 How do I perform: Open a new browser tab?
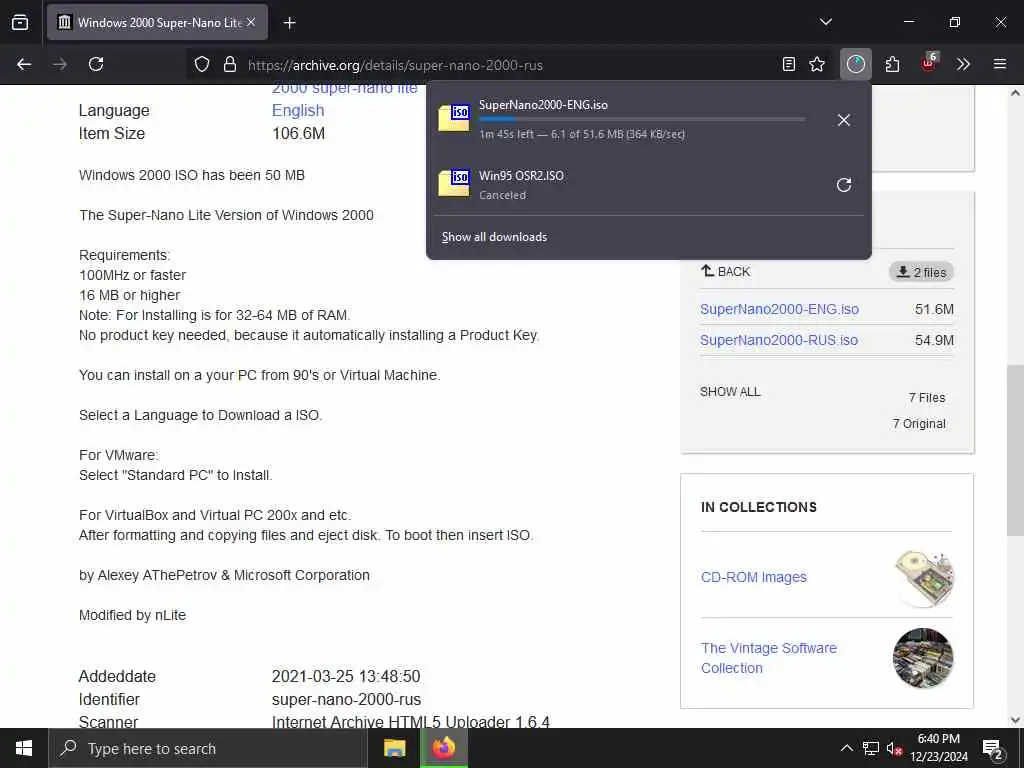pyautogui.click(x=289, y=23)
